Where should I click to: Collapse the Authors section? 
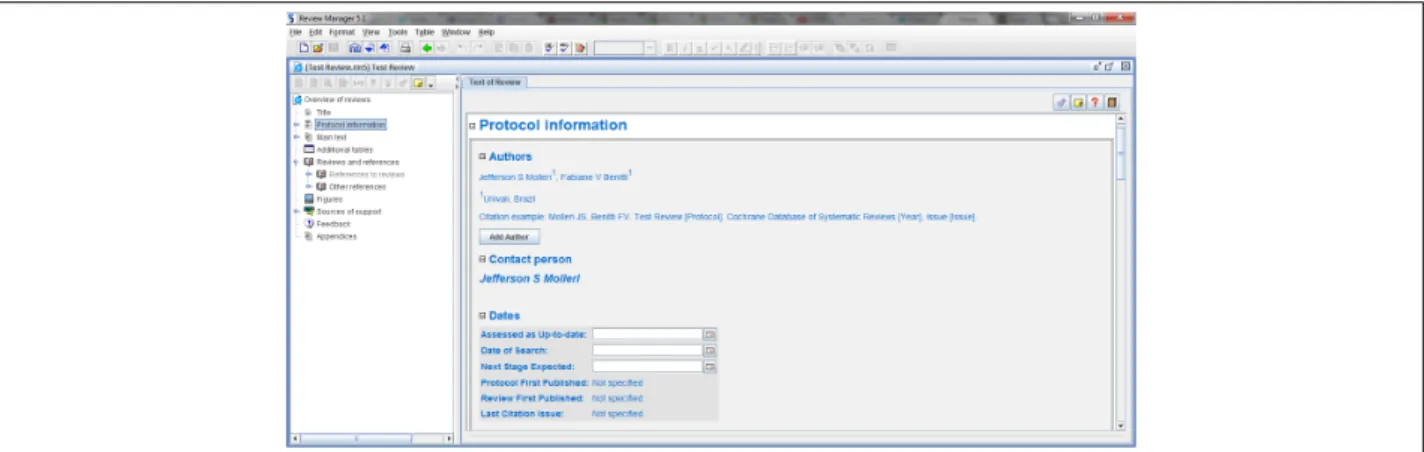tap(482, 156)
